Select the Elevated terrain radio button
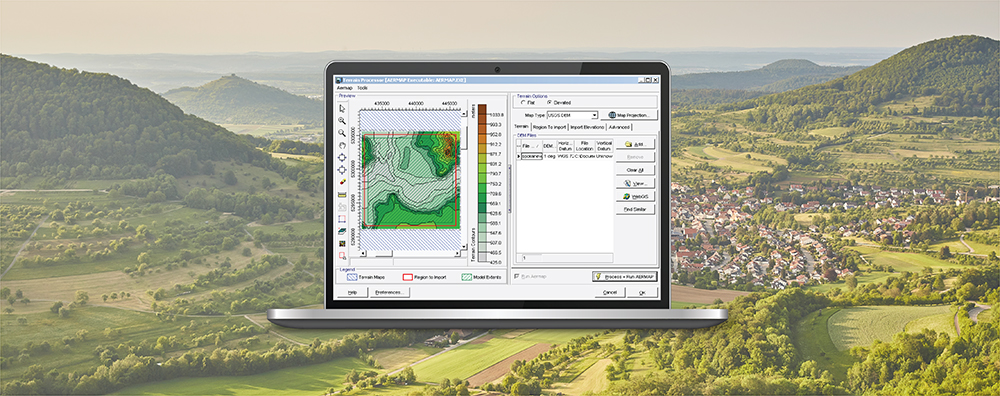The image size is (1000, 396). tap(548, 102)
